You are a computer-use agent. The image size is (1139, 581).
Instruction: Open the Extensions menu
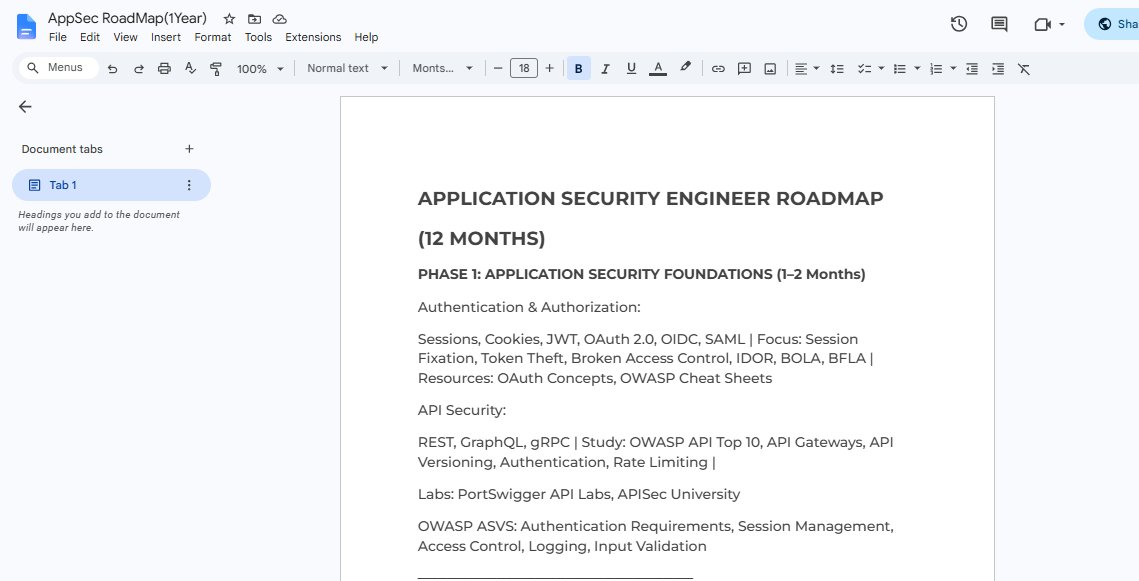pos(313,37)
